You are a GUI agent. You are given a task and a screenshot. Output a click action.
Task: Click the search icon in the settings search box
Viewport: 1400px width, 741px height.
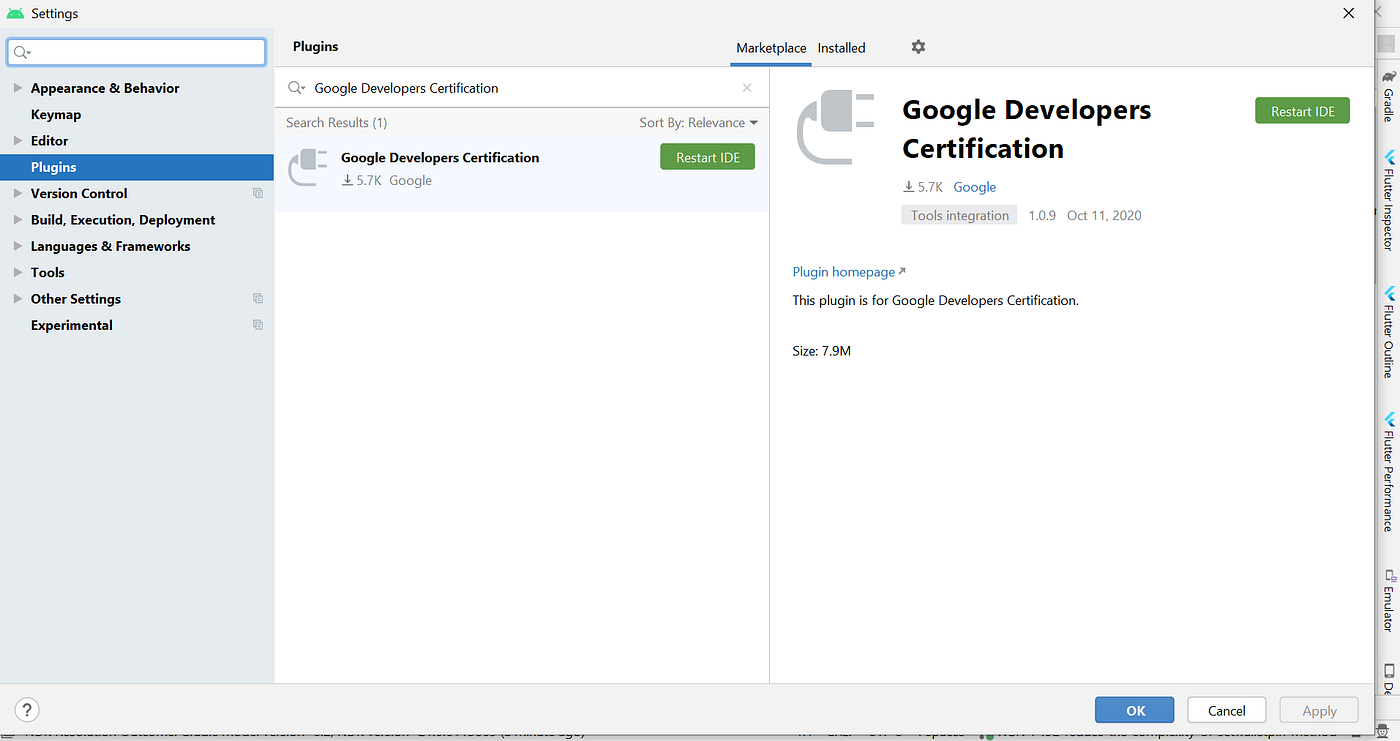(x=22, y=52)
